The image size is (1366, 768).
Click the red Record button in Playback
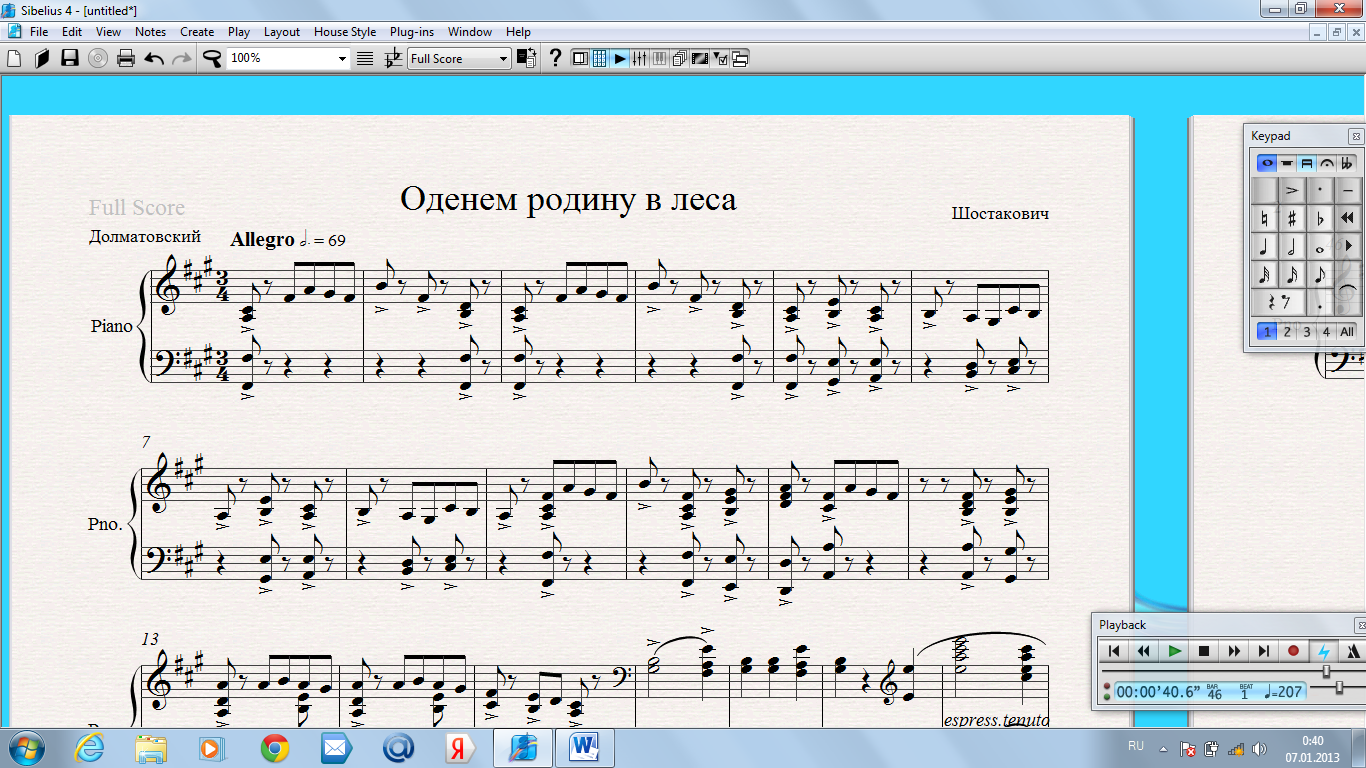pos(1293,651)
